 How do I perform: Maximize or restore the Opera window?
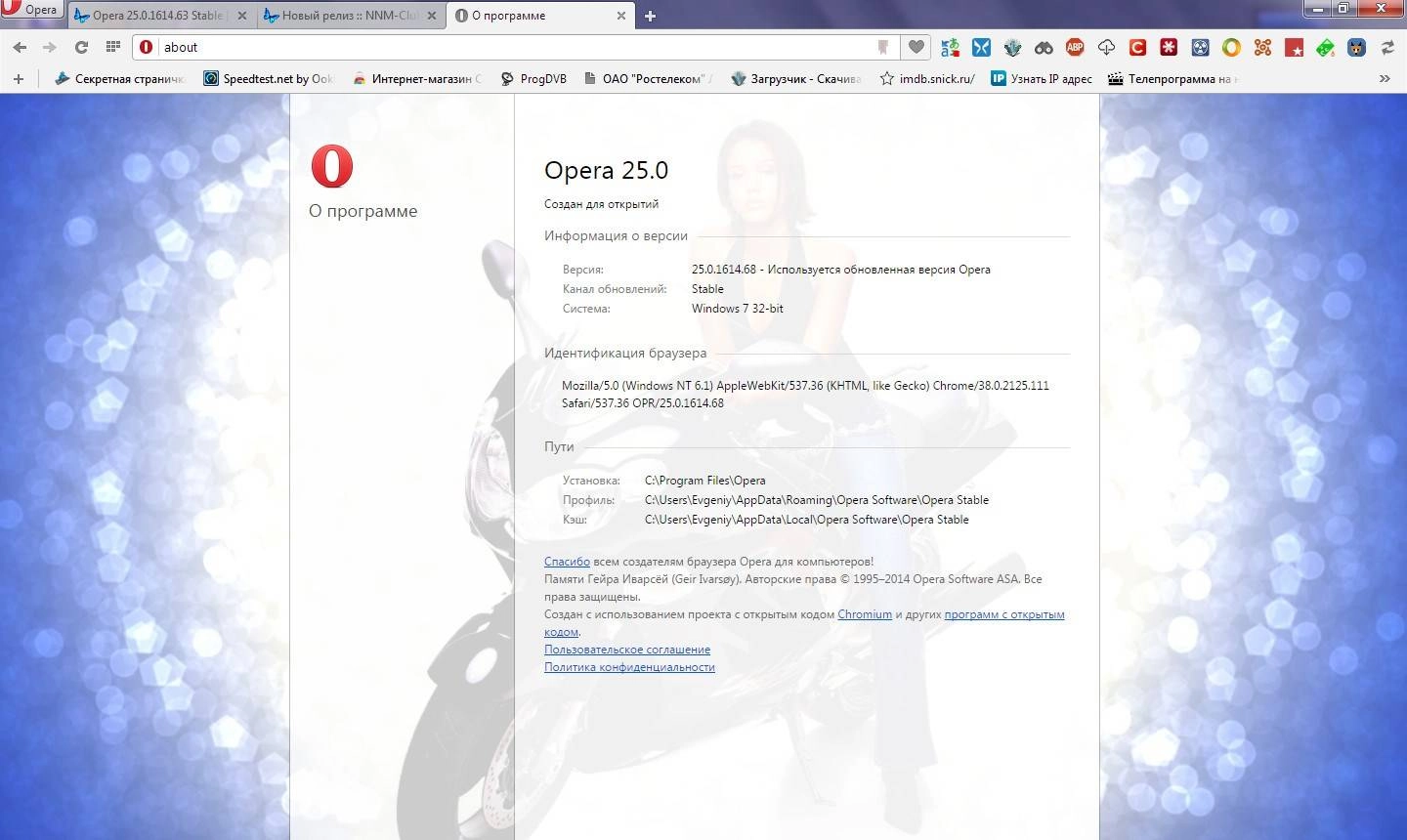click(1343, 8)
